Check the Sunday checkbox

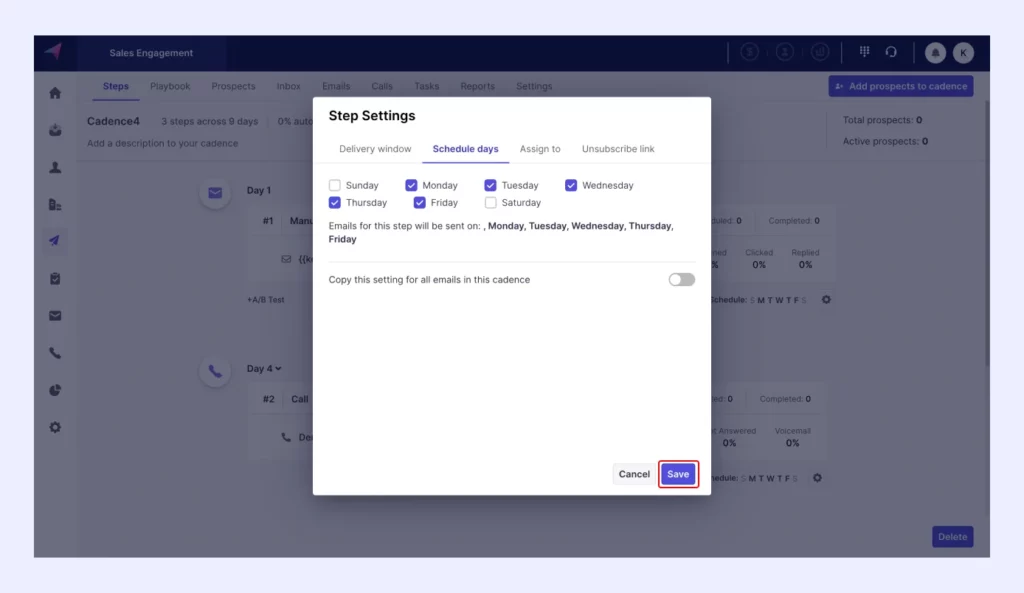click(336, 185)
